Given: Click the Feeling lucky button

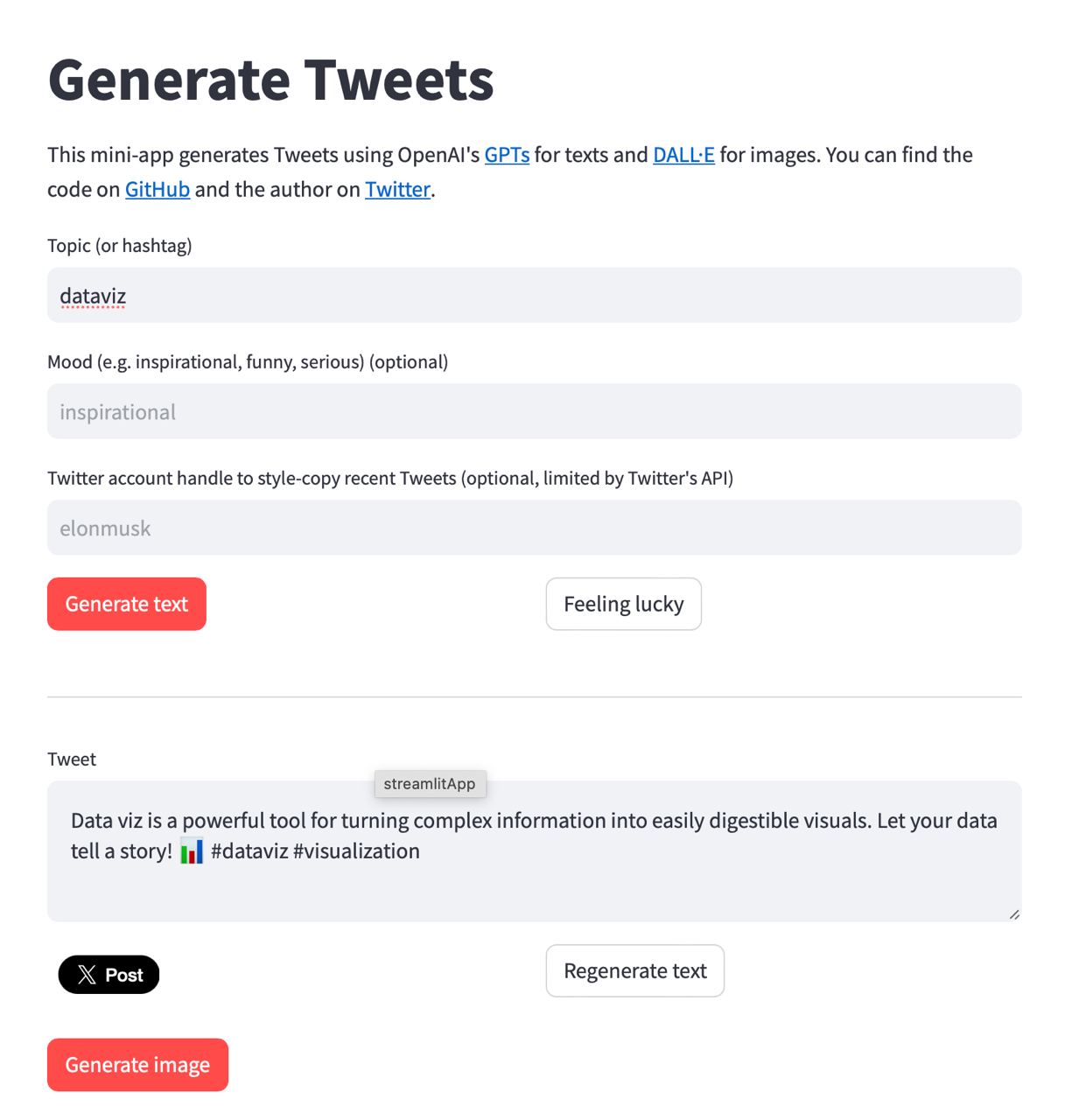Looking at the screenshot, I should point(623,604).
